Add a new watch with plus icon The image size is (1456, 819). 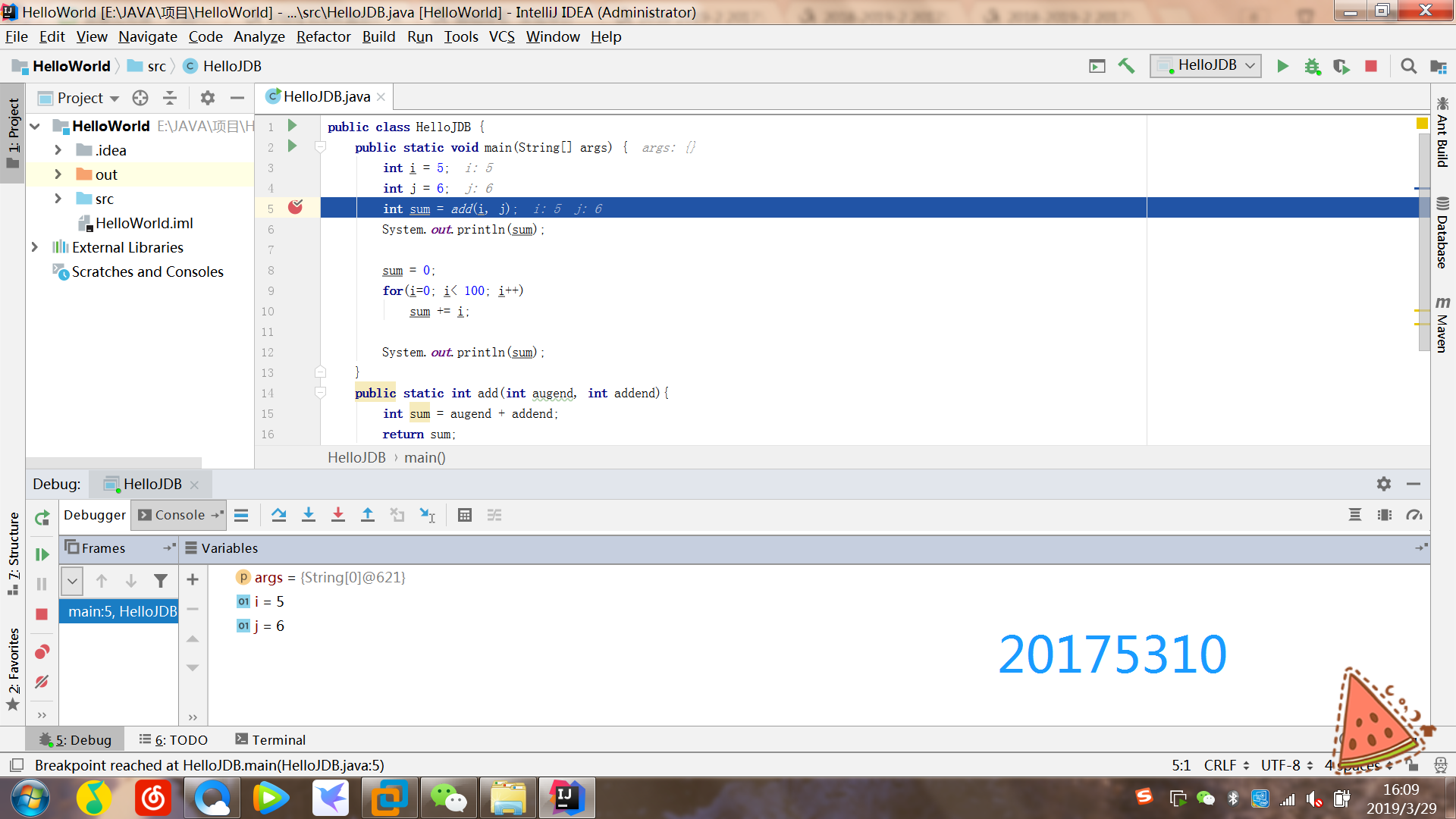click(193, 579)
